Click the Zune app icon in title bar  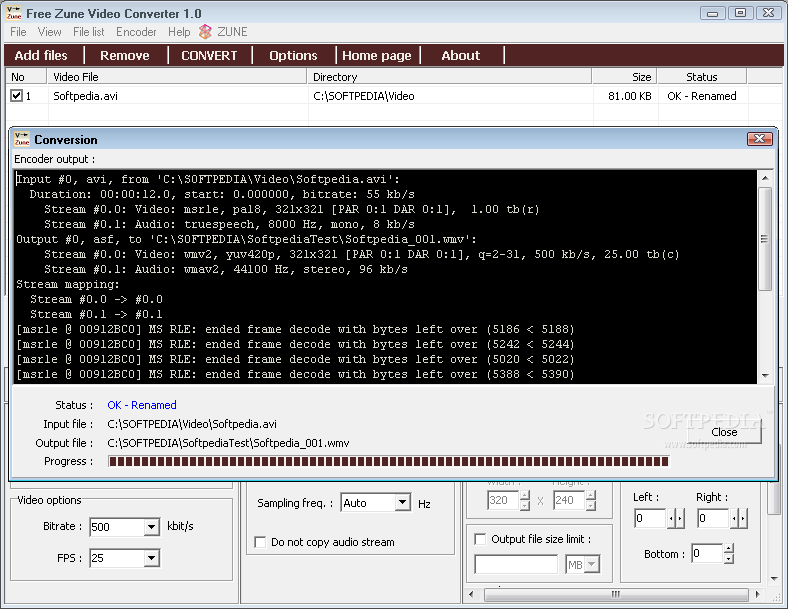click(x=14, y=13)
